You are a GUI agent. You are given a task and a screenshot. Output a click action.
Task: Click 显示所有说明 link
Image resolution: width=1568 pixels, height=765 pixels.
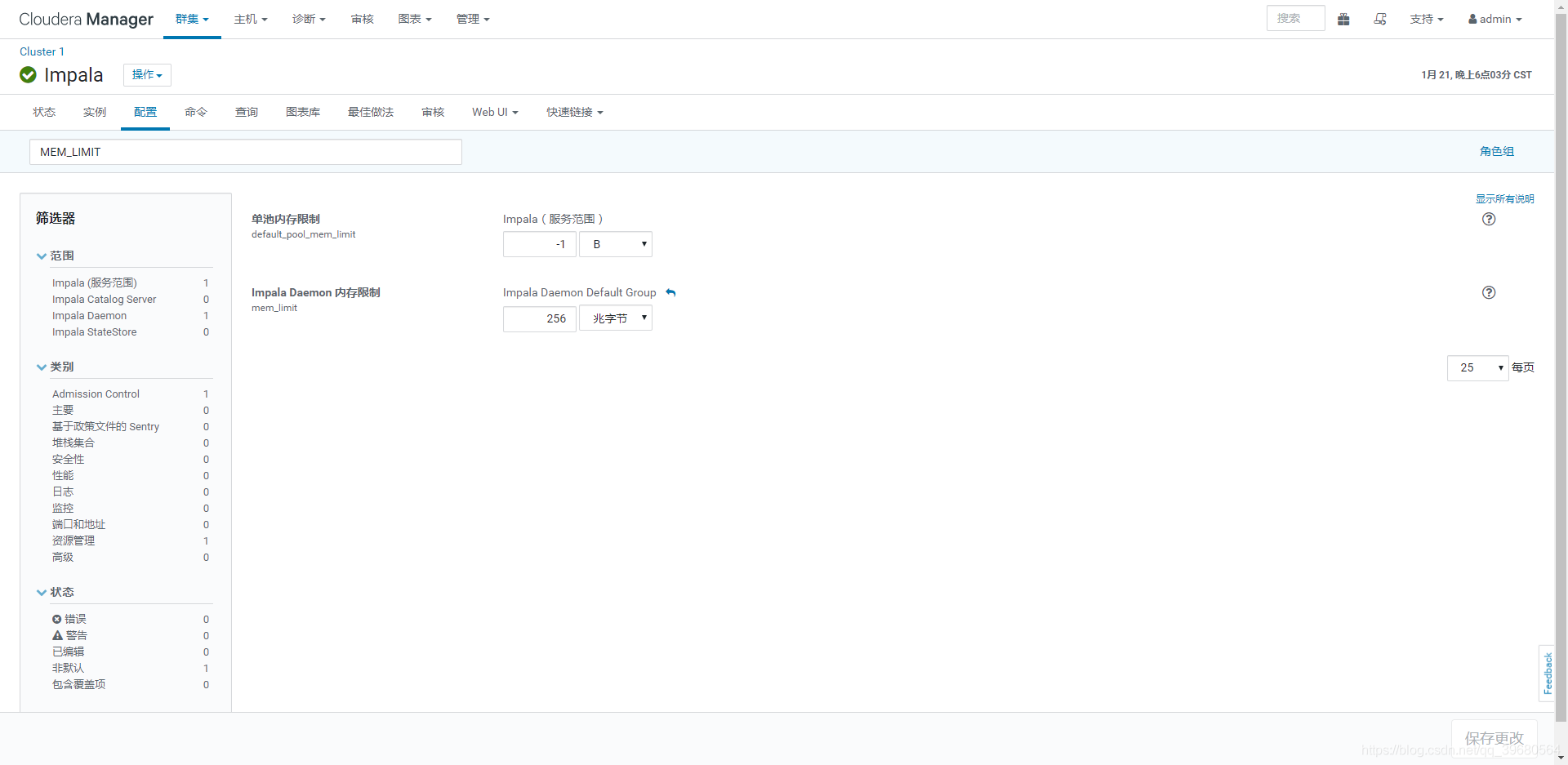click(x=1504, y=198)
